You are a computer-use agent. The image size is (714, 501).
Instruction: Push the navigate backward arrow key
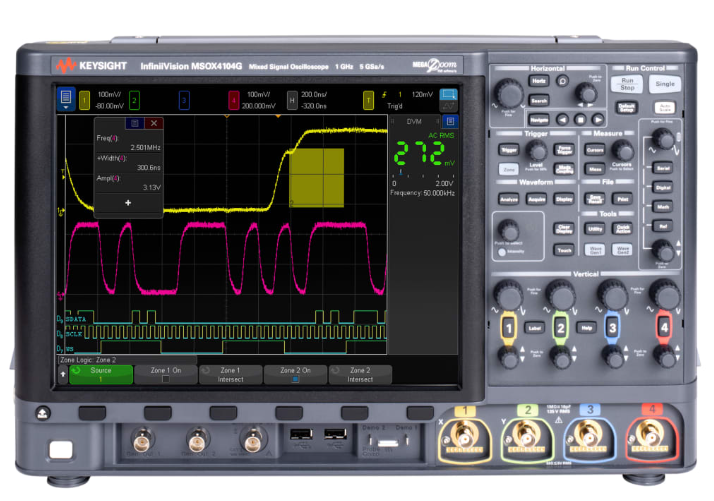(562, 119)
